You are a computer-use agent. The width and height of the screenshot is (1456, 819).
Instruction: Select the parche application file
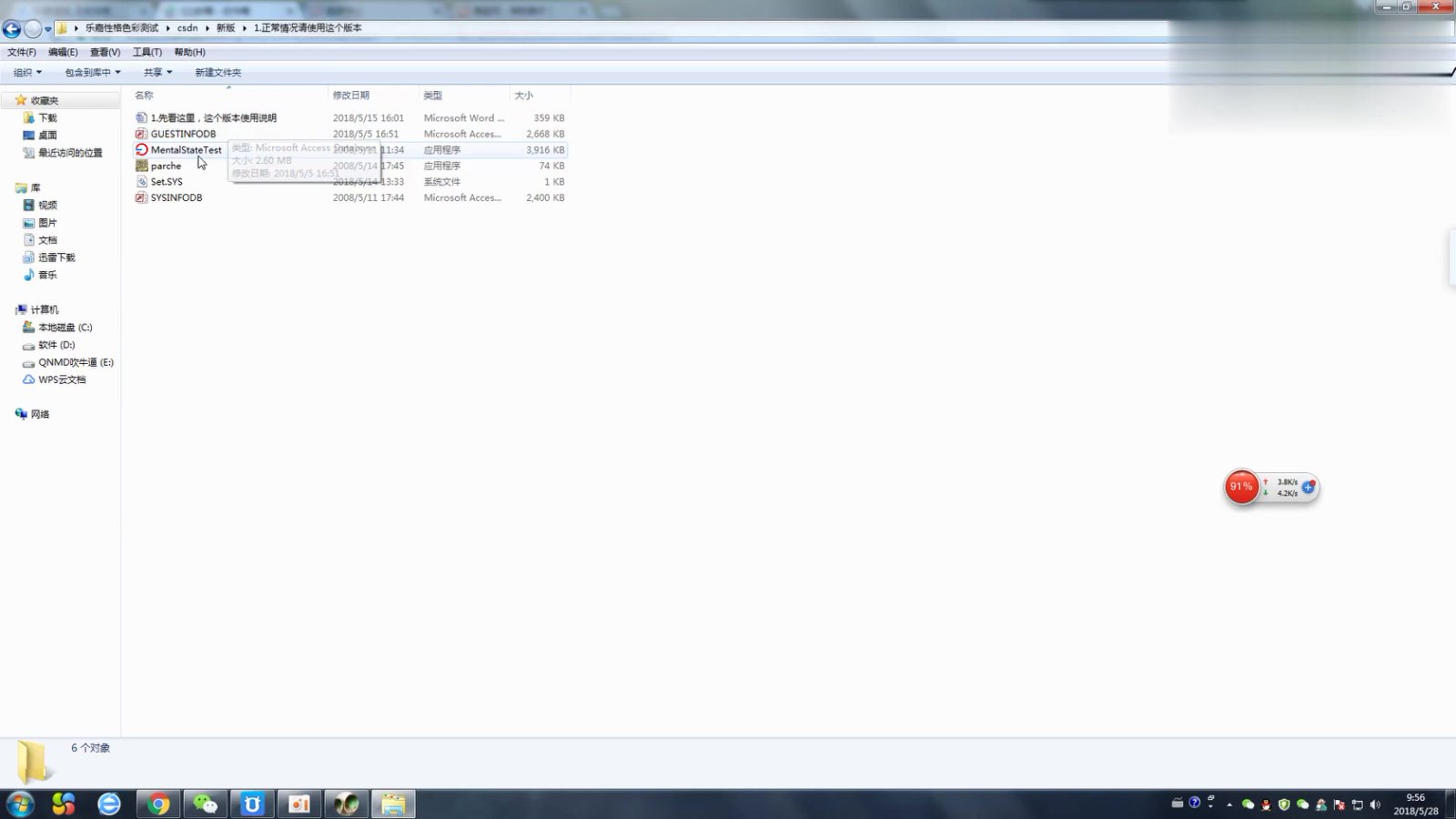[166, 166]
